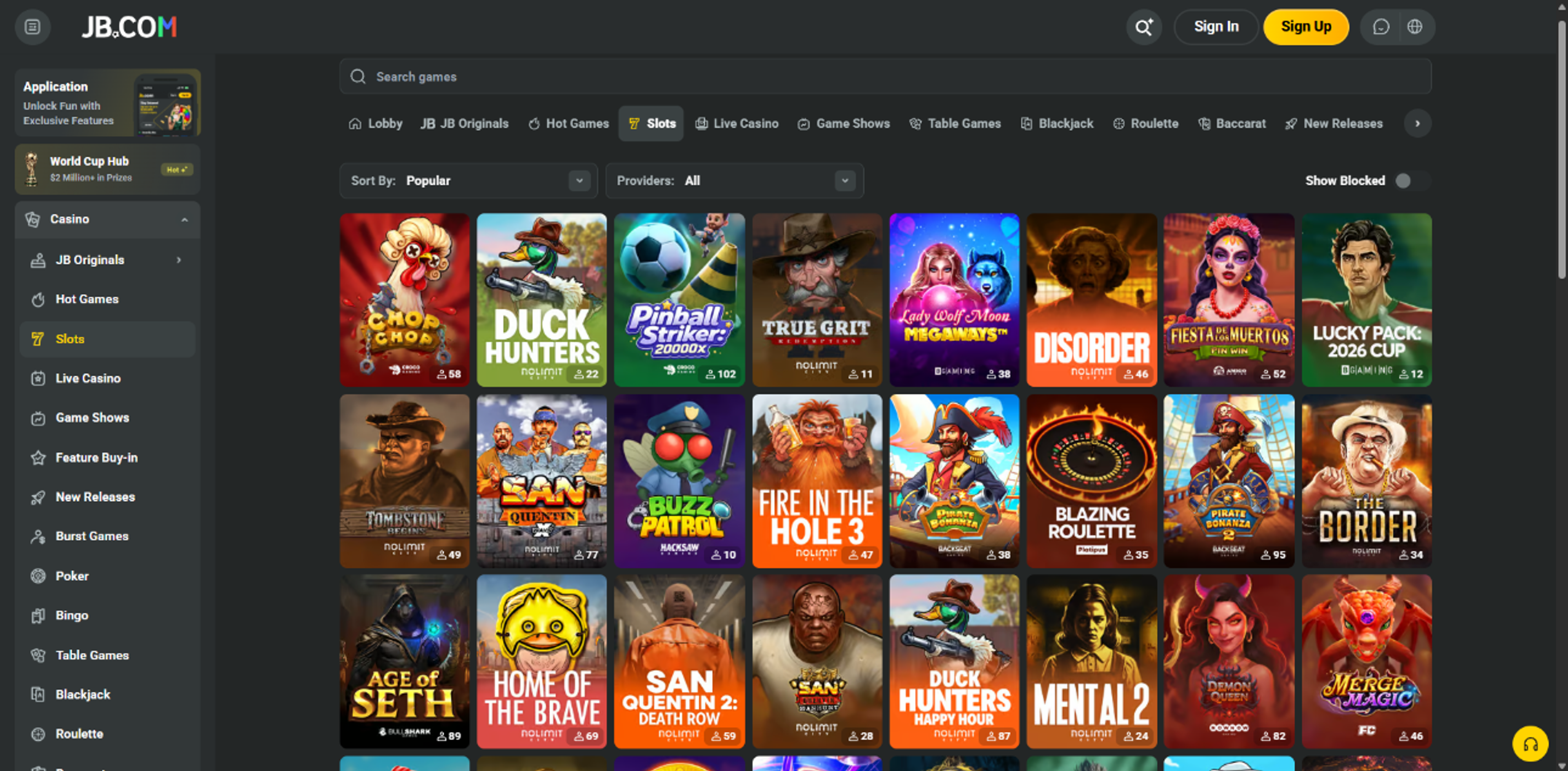Toggle the Show Blocked switch
The height and width of the screenshot is (771, 1568).
coord(1412,181)
